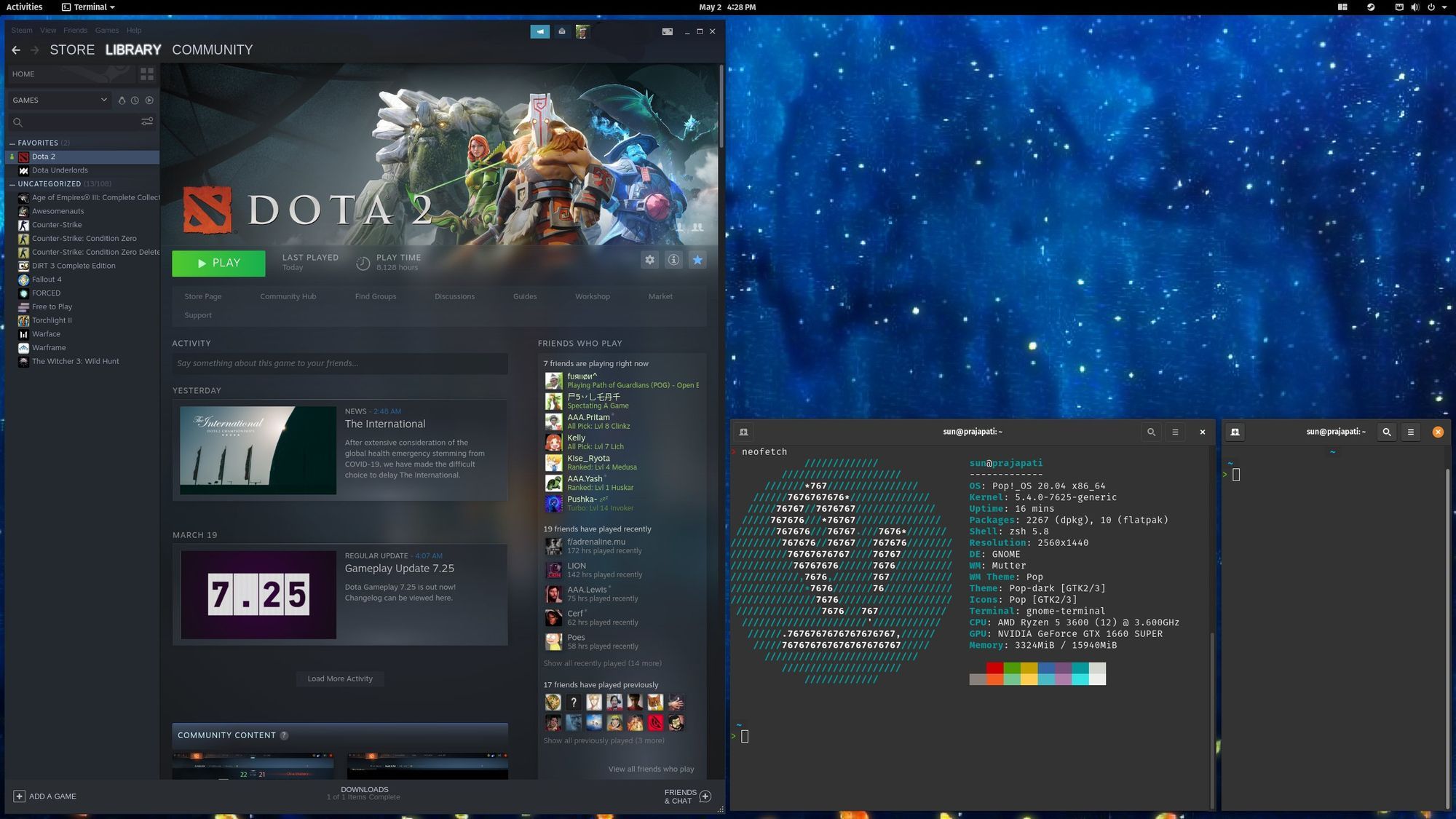Open the Workshop link tab
The image size is (1456, 819).
592,296
